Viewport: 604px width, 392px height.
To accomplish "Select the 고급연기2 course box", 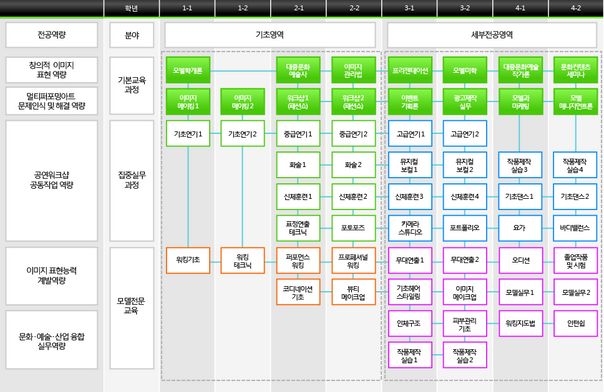I will click(465, 134).
